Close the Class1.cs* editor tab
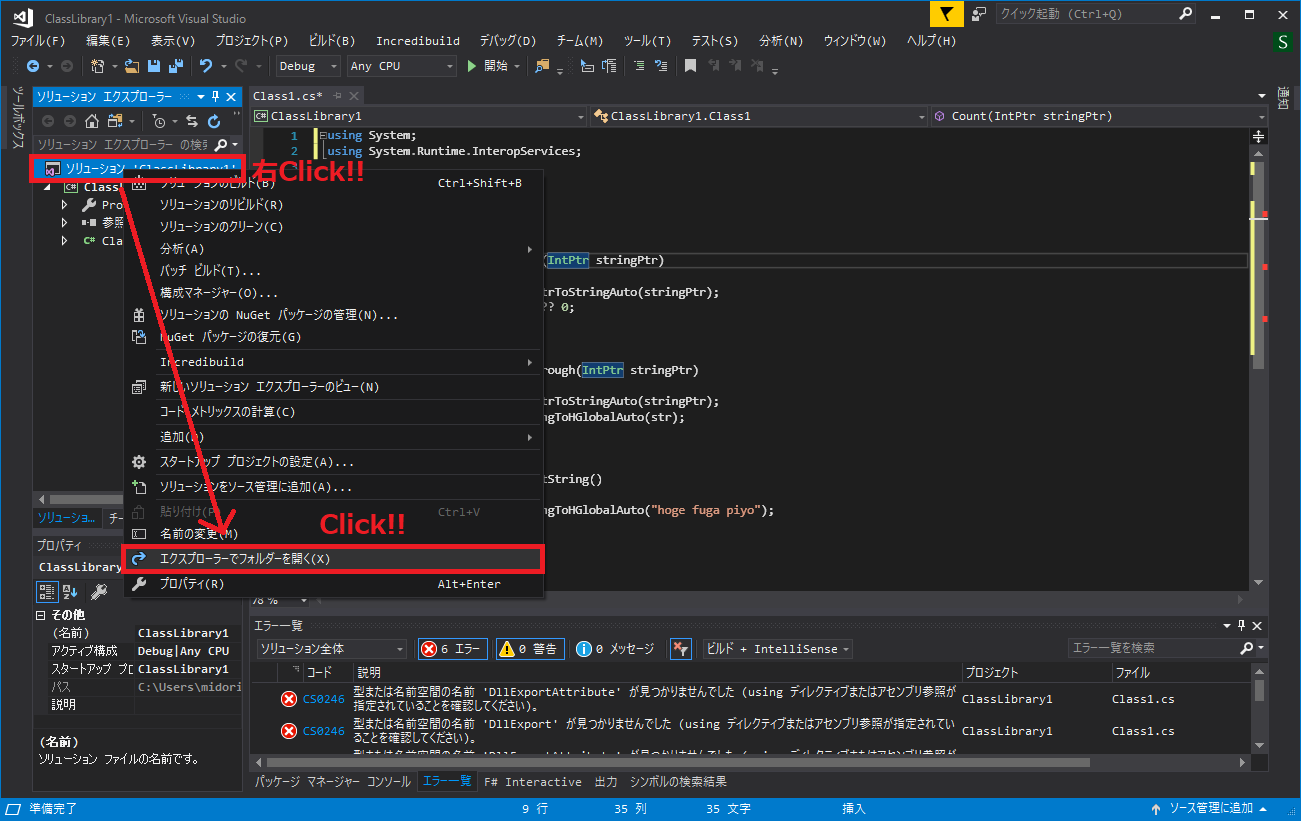The image size is (1301, 821). (x=352, y=96)
